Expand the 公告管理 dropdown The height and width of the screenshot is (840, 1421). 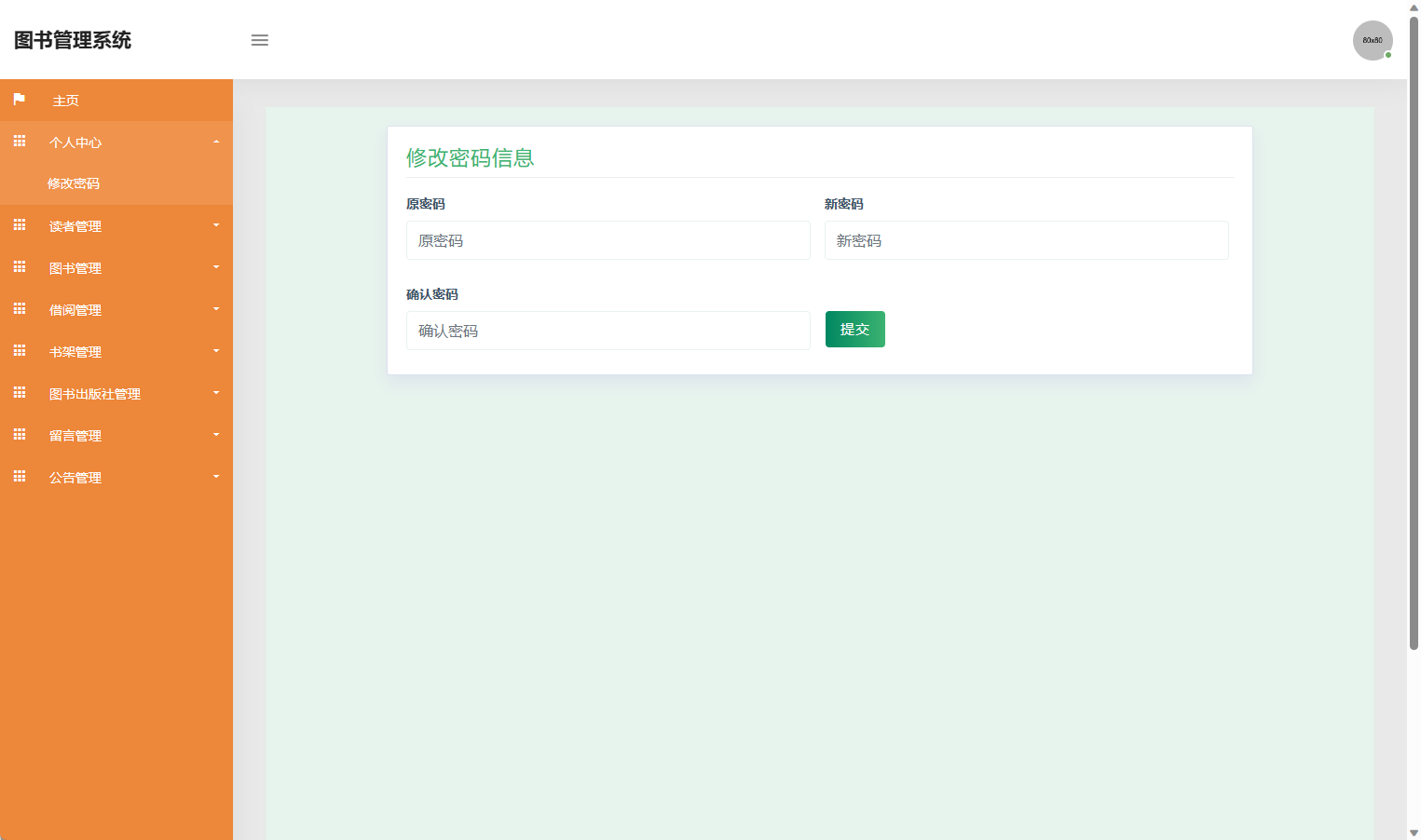click(216, 476)
